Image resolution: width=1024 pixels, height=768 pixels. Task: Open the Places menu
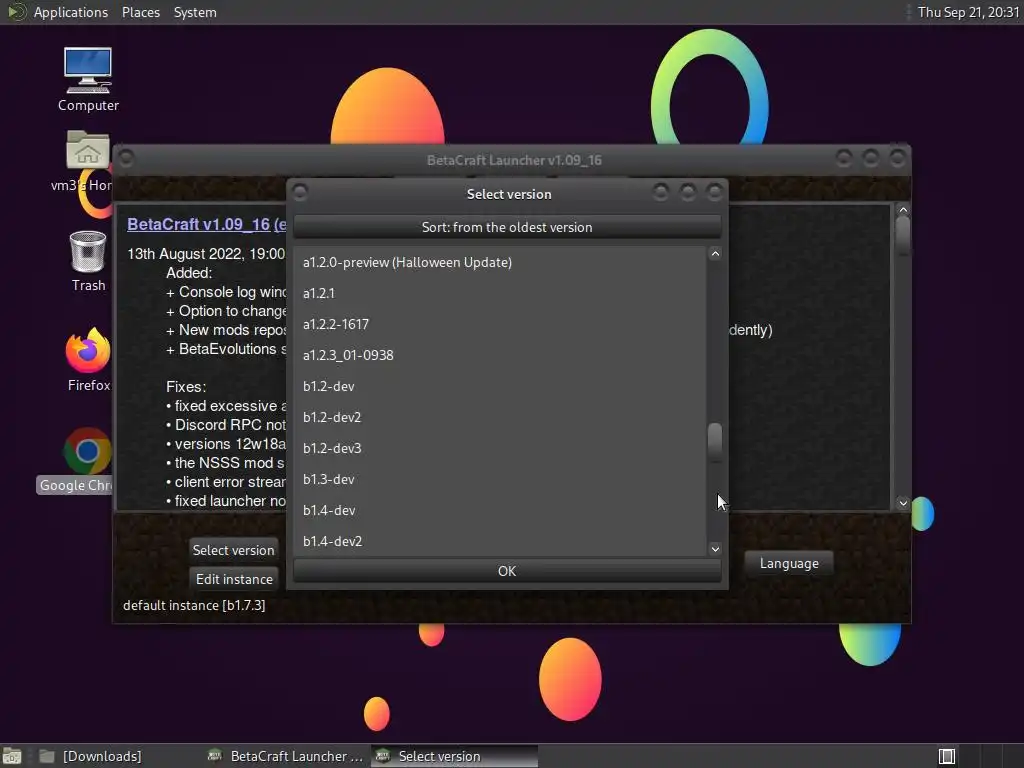click(141, 12)
